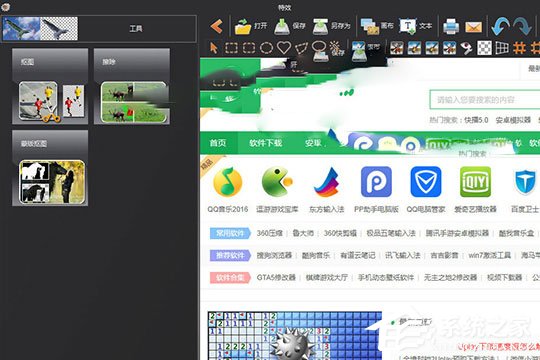Open the 无主之地2修改器 link
The width and height of the screenshot is (540, 360).
click(450, 277)
